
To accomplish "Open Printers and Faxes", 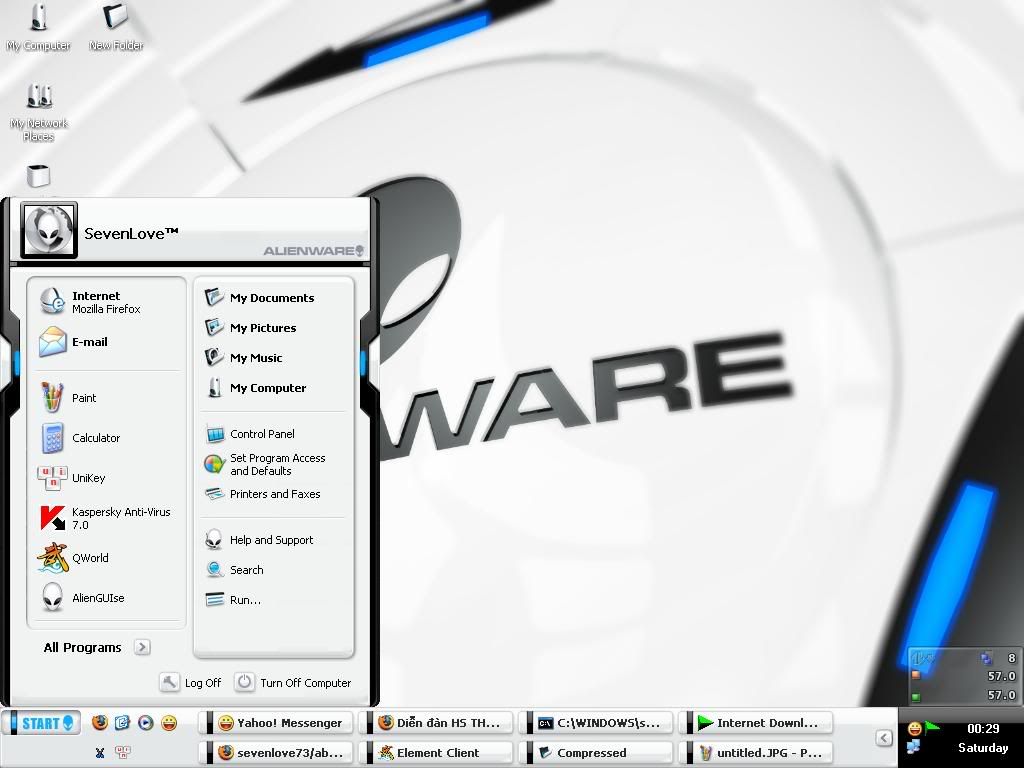I will [x=273, y=494].
